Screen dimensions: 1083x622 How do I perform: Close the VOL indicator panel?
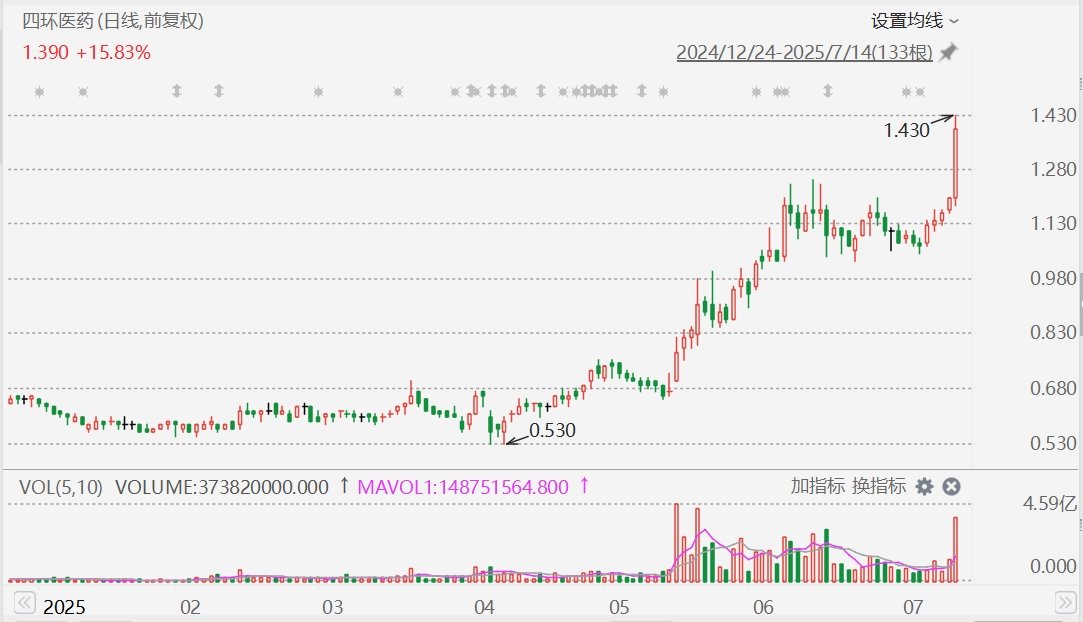click(x=952, y=487)
